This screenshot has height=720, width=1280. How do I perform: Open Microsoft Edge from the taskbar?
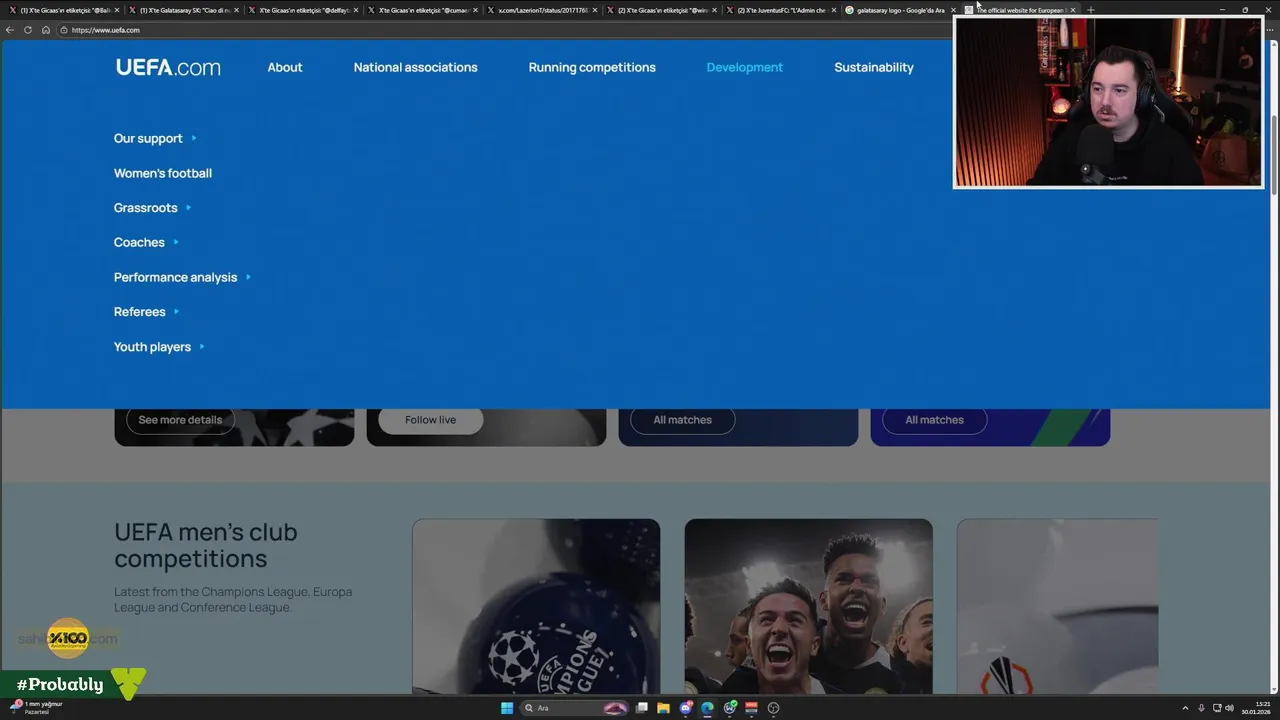pos(707,708)
